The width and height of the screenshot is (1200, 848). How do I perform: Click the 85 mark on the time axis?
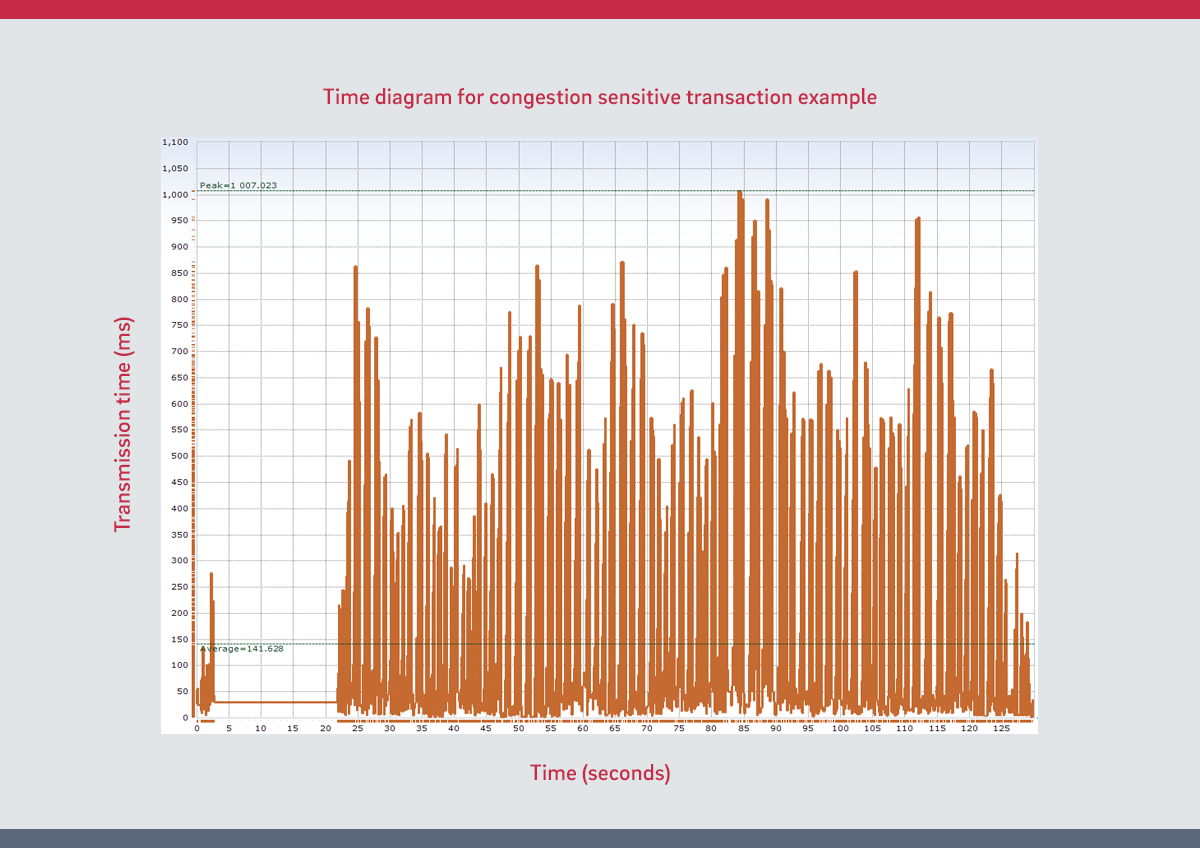point(743,729)
